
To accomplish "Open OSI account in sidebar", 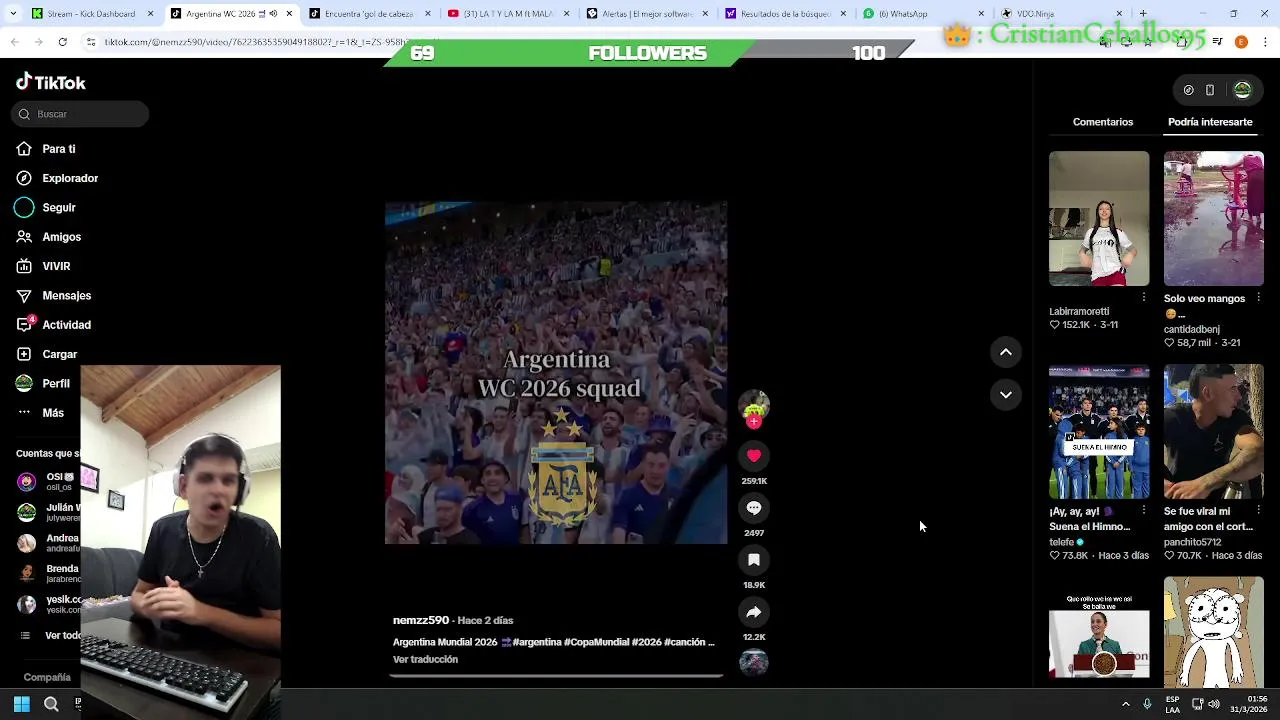I will click(x=48, y=481).
